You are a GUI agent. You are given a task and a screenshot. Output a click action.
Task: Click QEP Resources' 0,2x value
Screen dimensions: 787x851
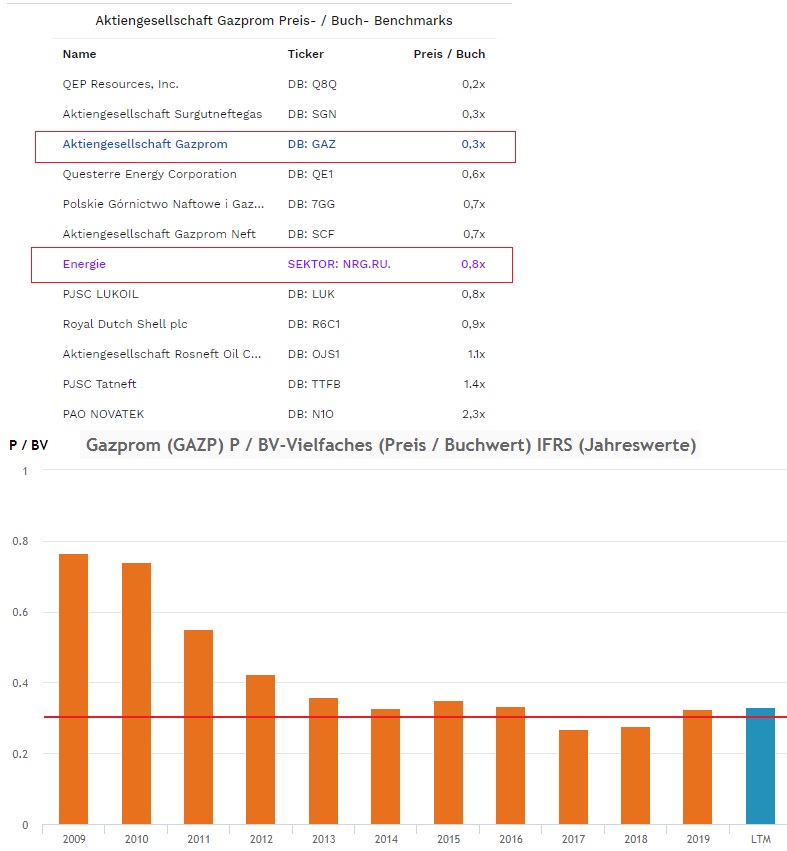coord(473,84)
